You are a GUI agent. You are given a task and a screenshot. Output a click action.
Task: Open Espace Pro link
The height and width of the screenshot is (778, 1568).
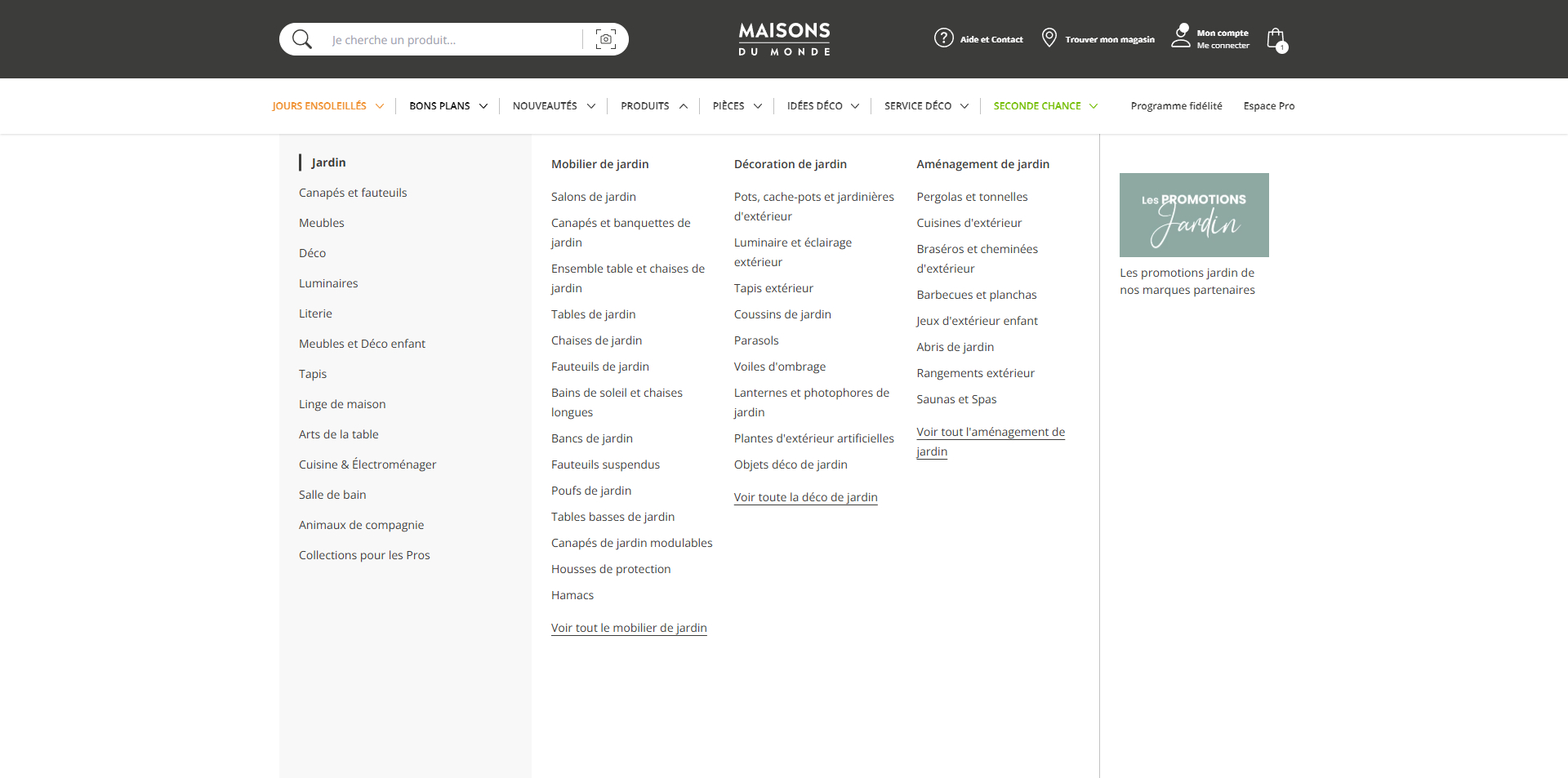[1269, 106]
